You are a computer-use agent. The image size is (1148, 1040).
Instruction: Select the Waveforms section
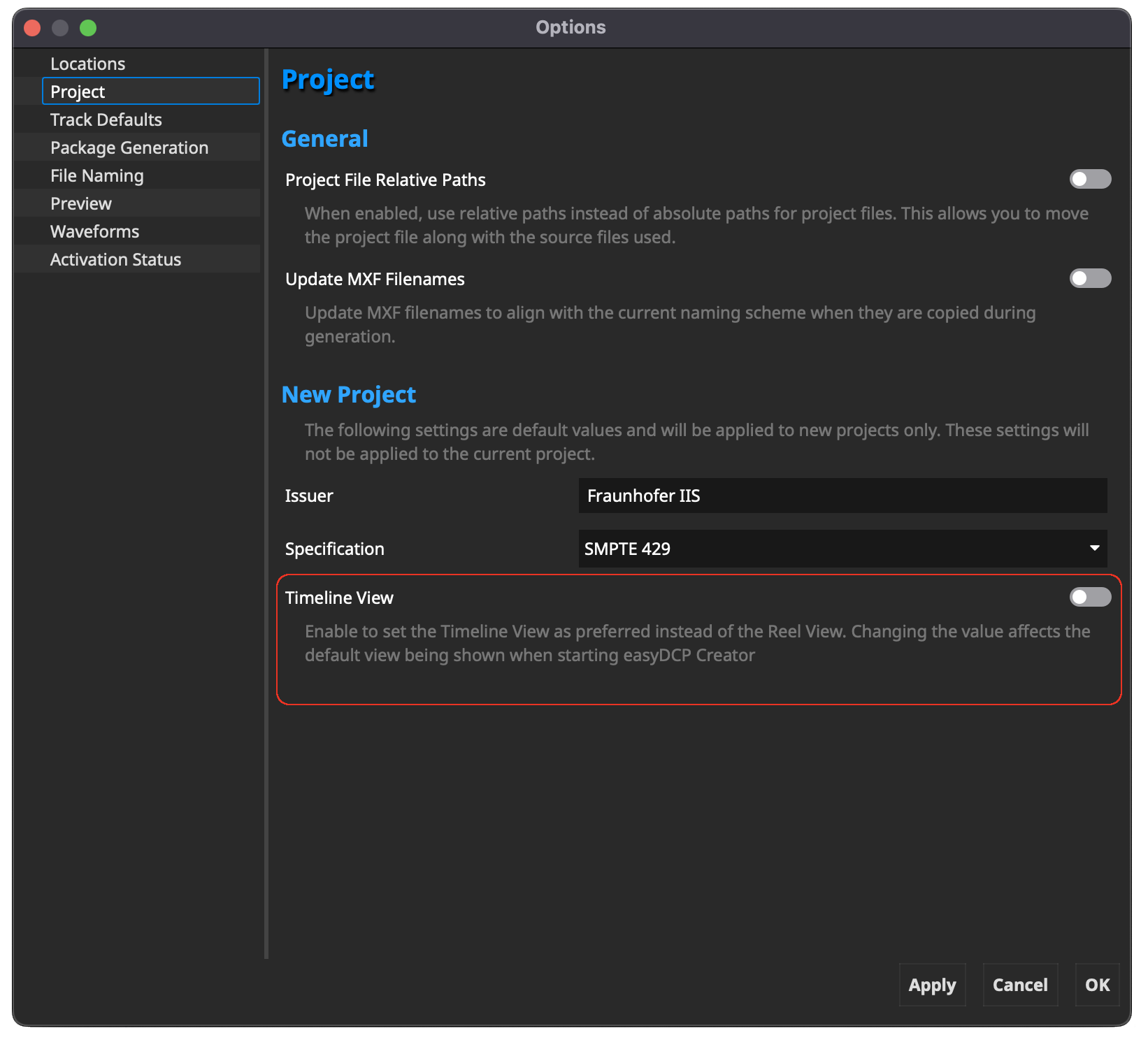point(94,231)
